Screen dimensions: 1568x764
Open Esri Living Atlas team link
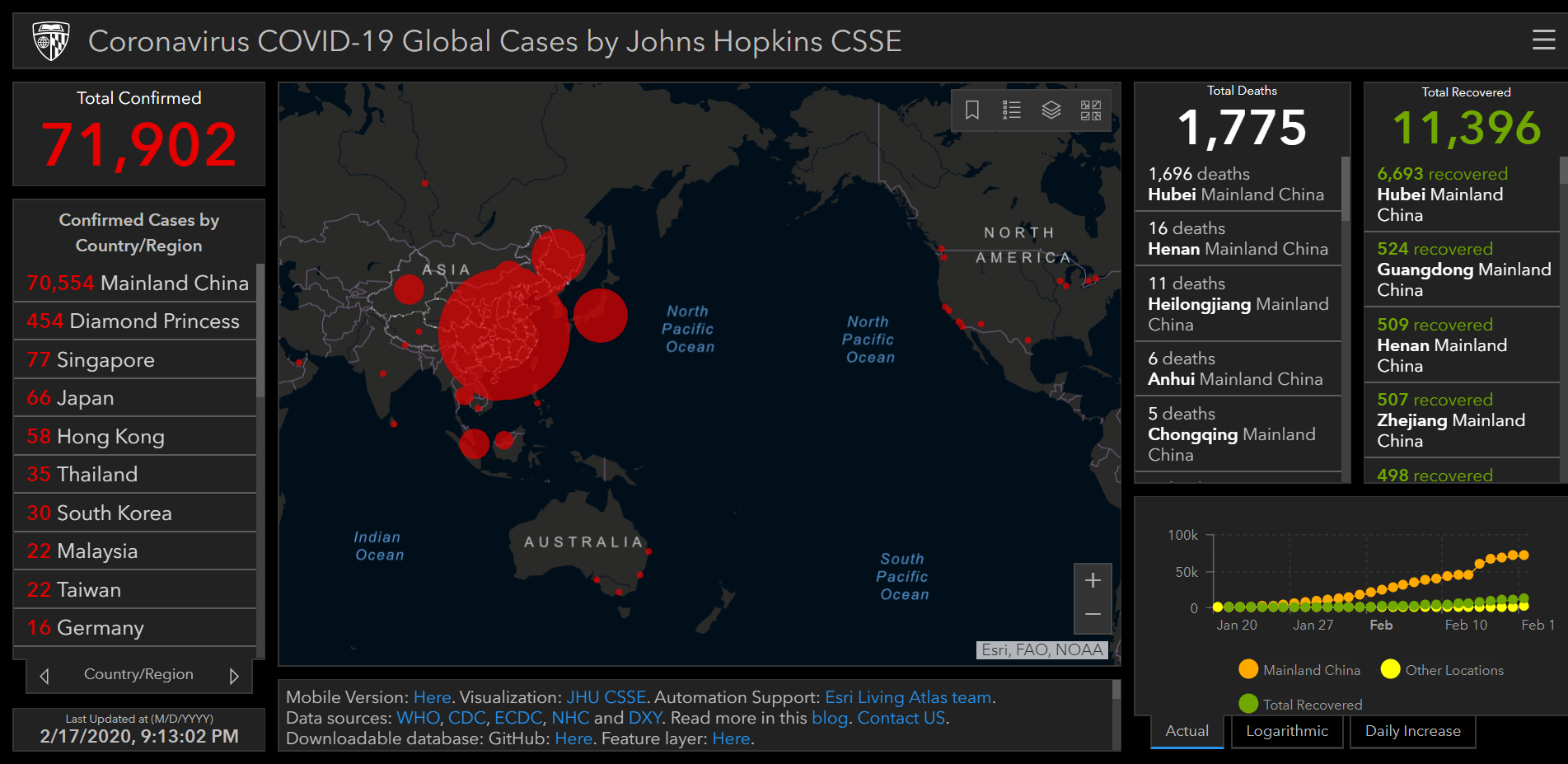pos(908,697)
